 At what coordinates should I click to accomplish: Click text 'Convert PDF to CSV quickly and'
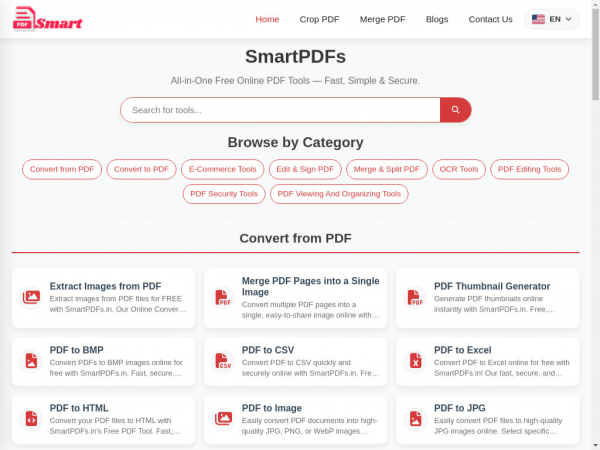coord(296,362)
